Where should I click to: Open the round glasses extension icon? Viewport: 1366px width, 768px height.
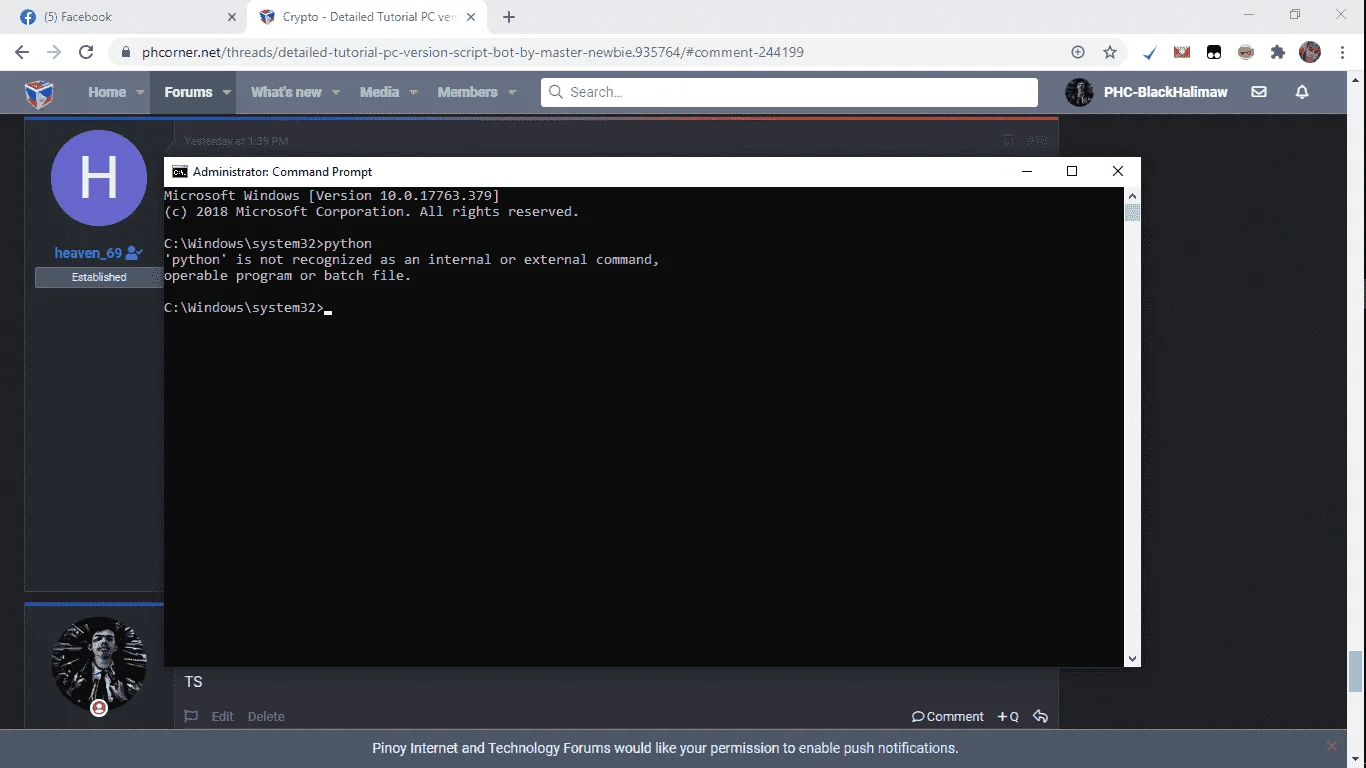click(1246, 52)
